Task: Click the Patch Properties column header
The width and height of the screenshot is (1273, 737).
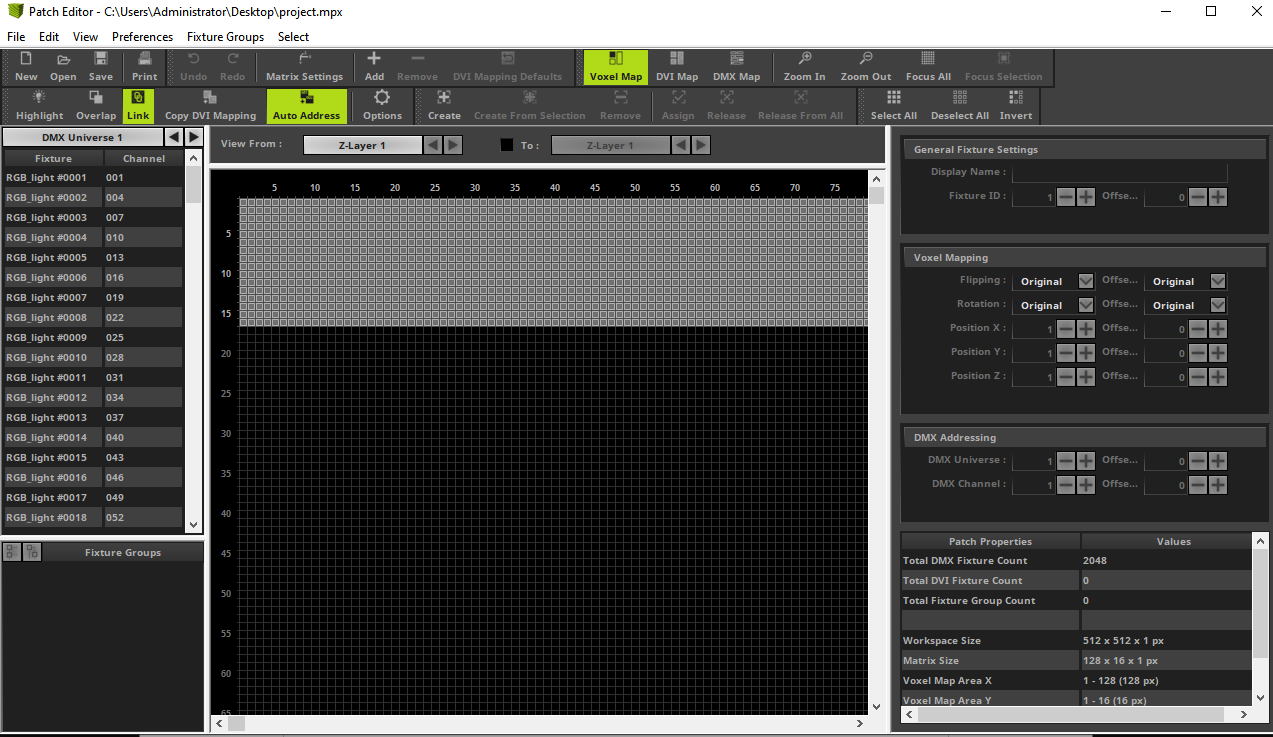Action: point(990,541)
